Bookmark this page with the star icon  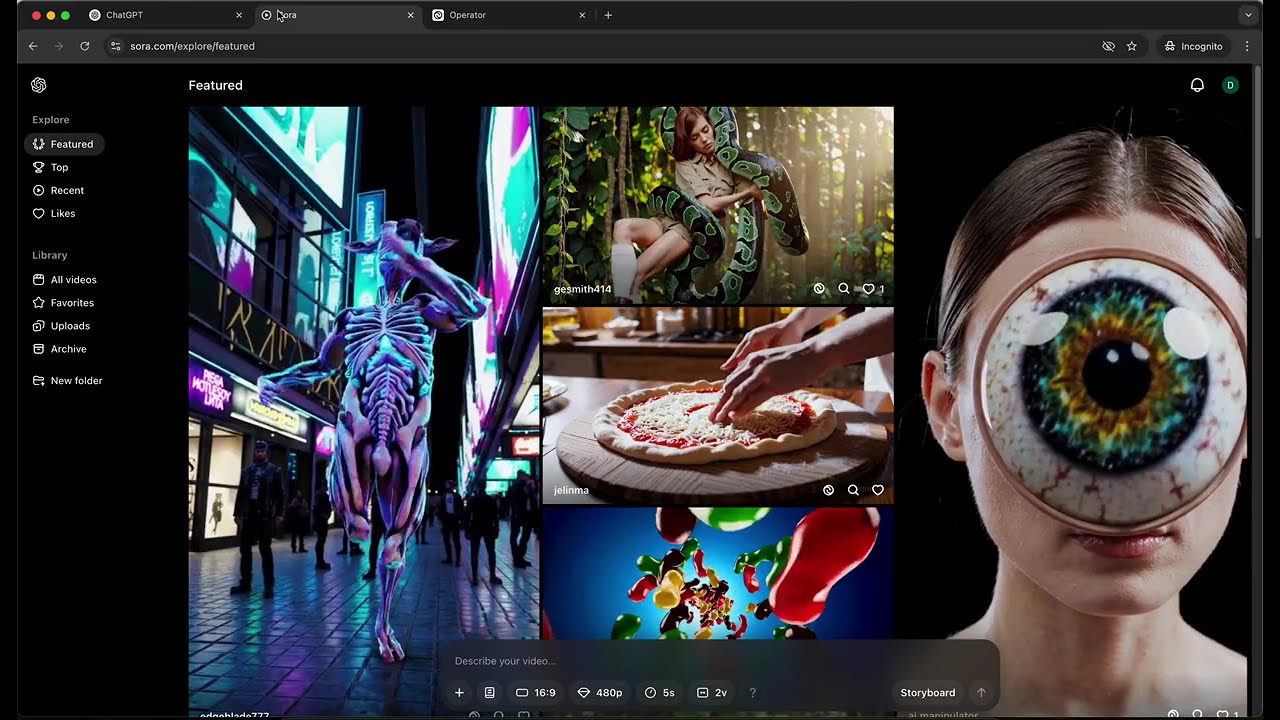[x=1132, y=46]
